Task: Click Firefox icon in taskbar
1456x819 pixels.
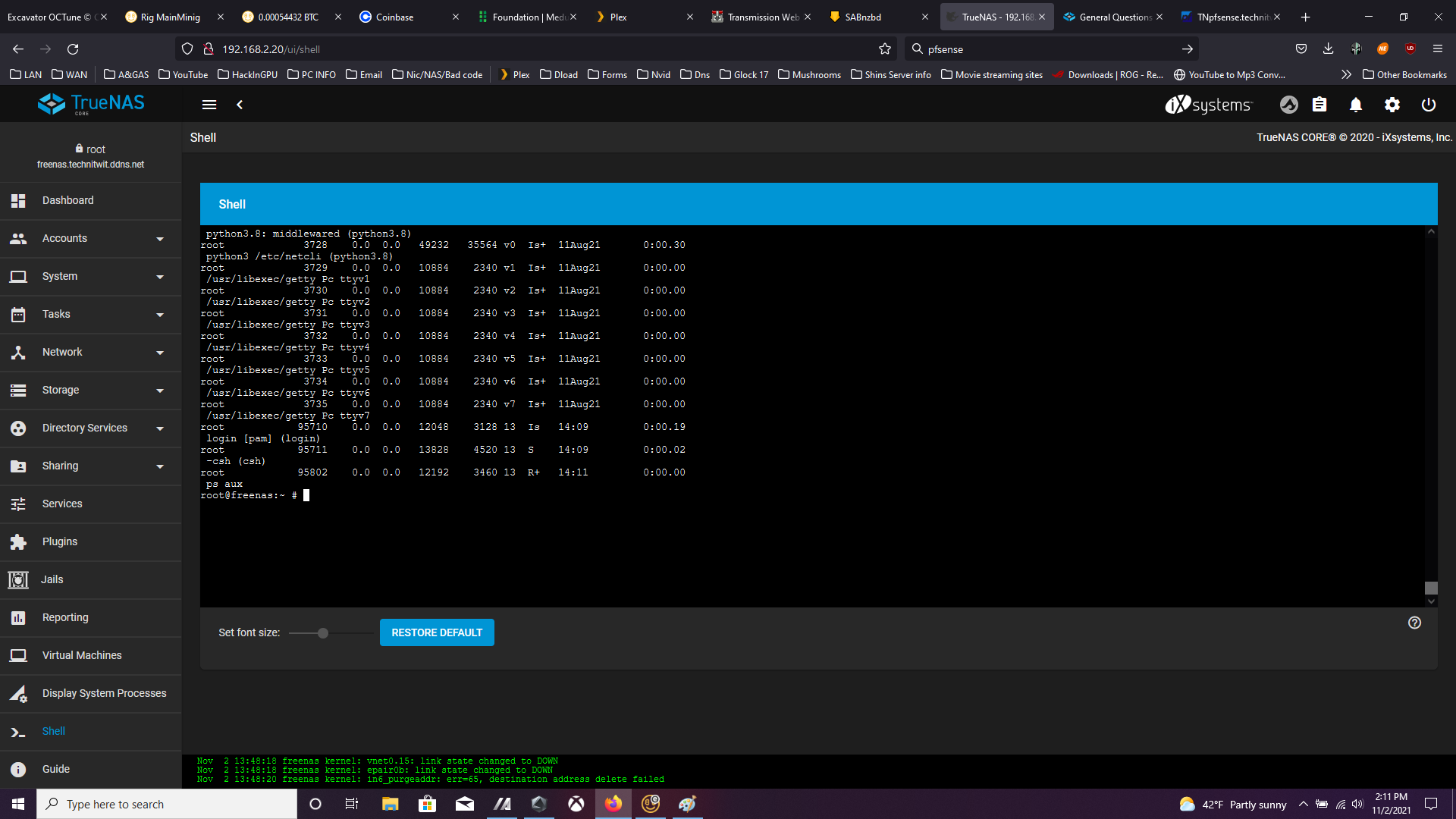Action: [x=613, y=804]
